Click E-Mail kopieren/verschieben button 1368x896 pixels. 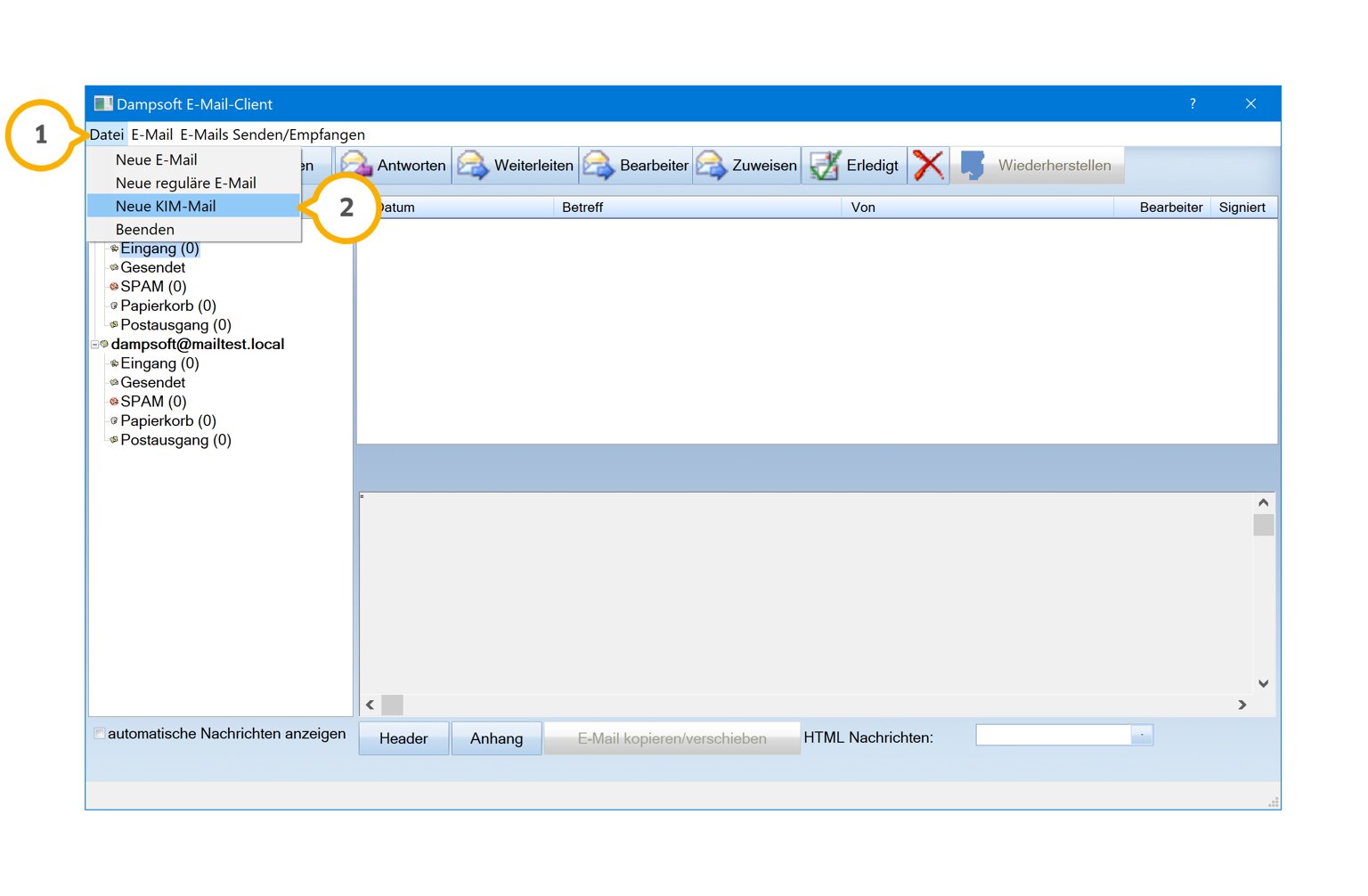click(672, 738)
